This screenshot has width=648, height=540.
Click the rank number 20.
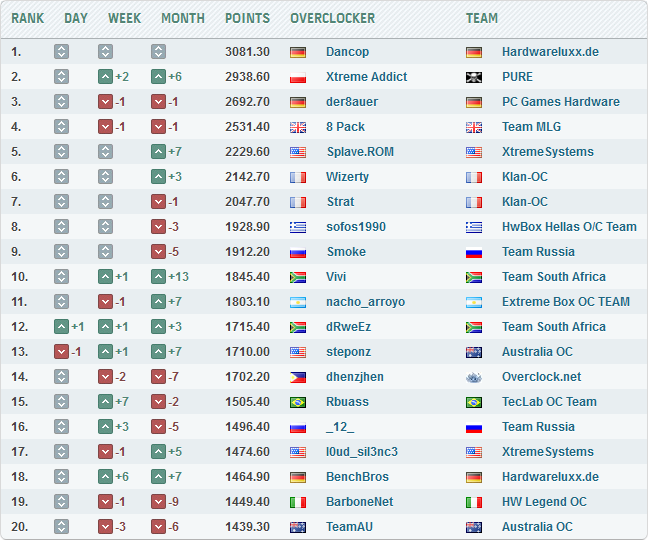(20, 527)
